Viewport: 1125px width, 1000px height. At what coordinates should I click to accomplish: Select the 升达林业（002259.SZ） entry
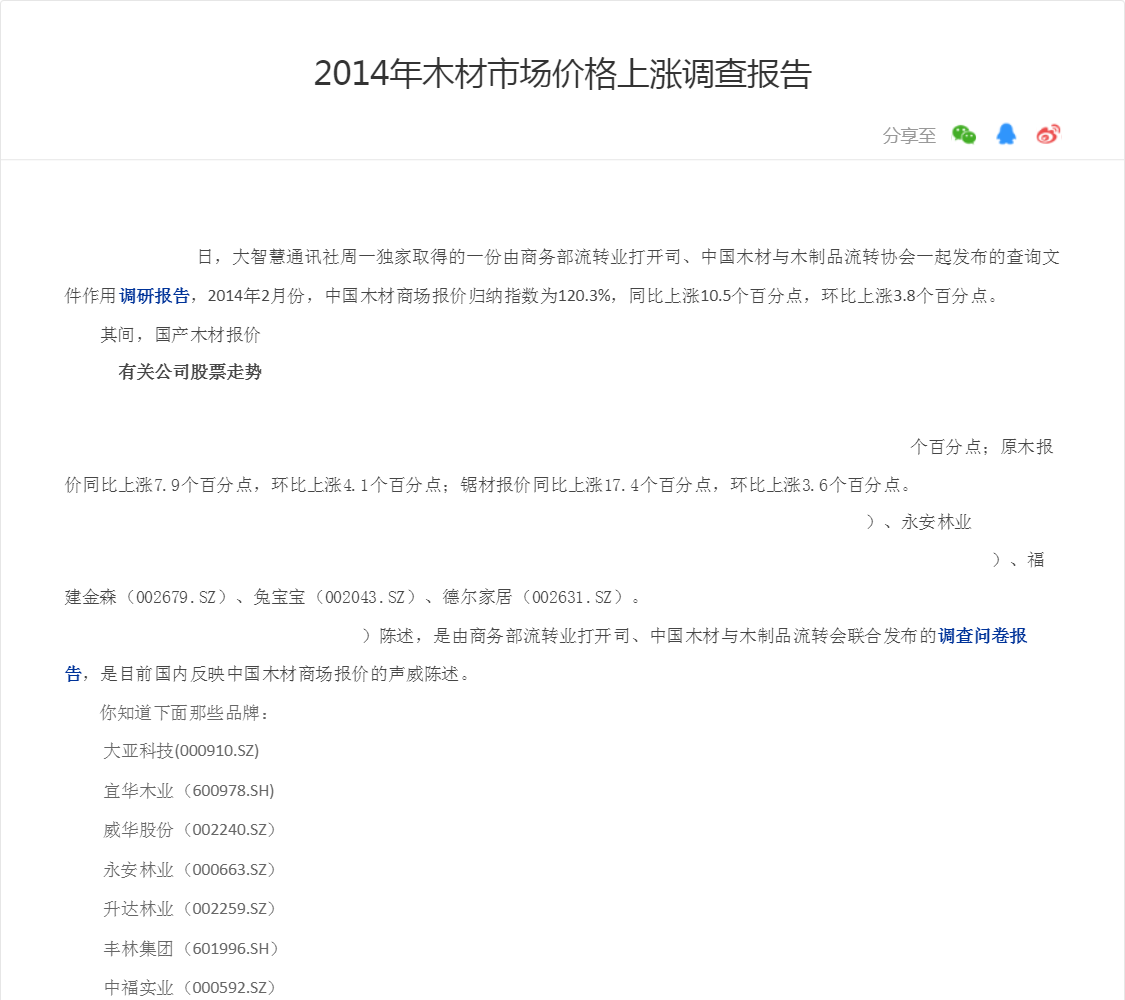coord(190,909)
